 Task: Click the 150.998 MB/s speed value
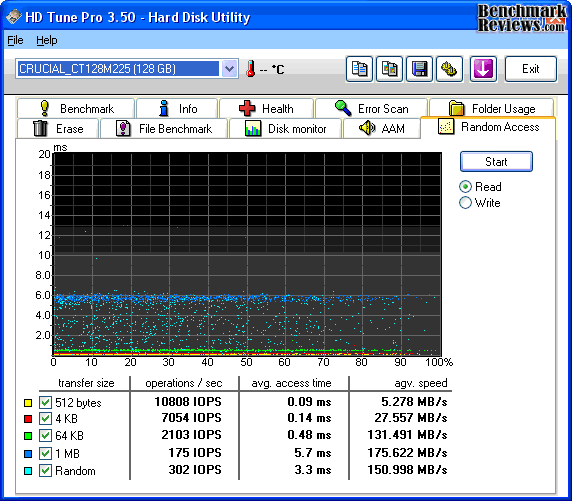407,470
